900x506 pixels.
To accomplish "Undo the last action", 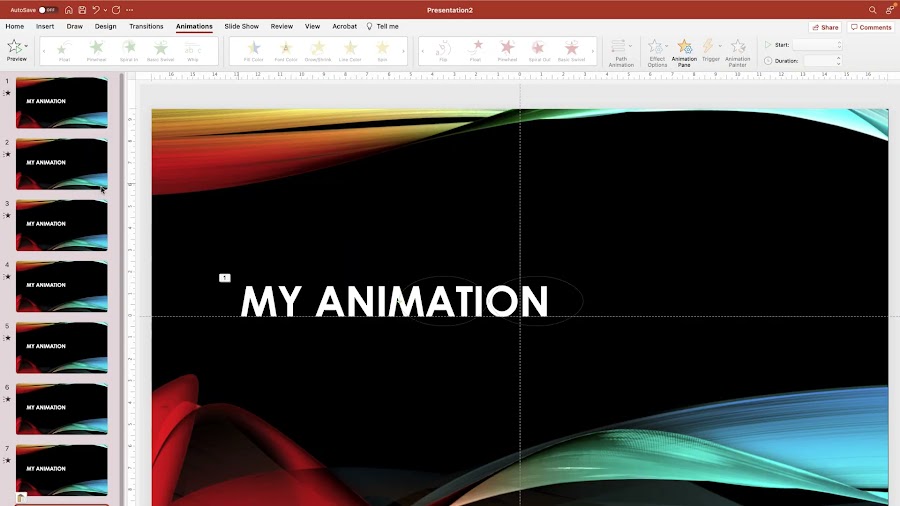I will click(x=96, y=10).
